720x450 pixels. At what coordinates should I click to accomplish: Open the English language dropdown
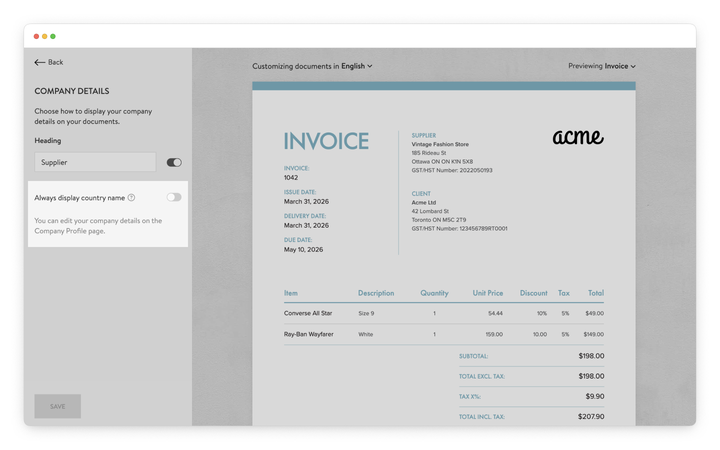tap(357, 66)
